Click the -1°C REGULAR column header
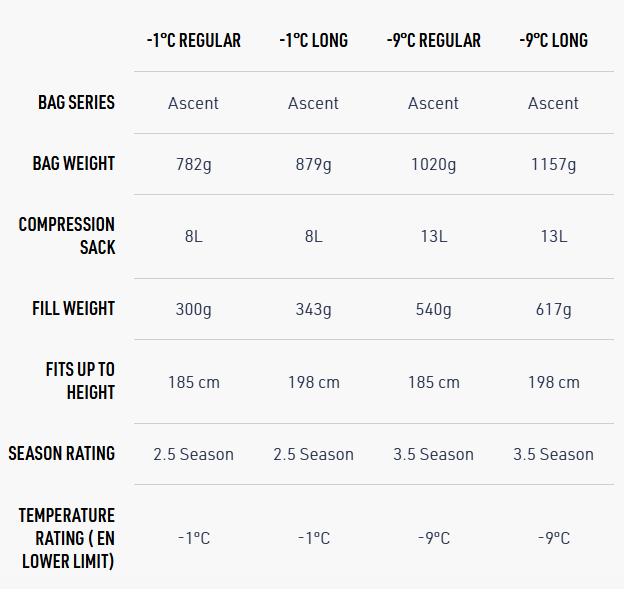Viewport: 624px width, 589px height. pyautogui.click(x=193, y=41)
